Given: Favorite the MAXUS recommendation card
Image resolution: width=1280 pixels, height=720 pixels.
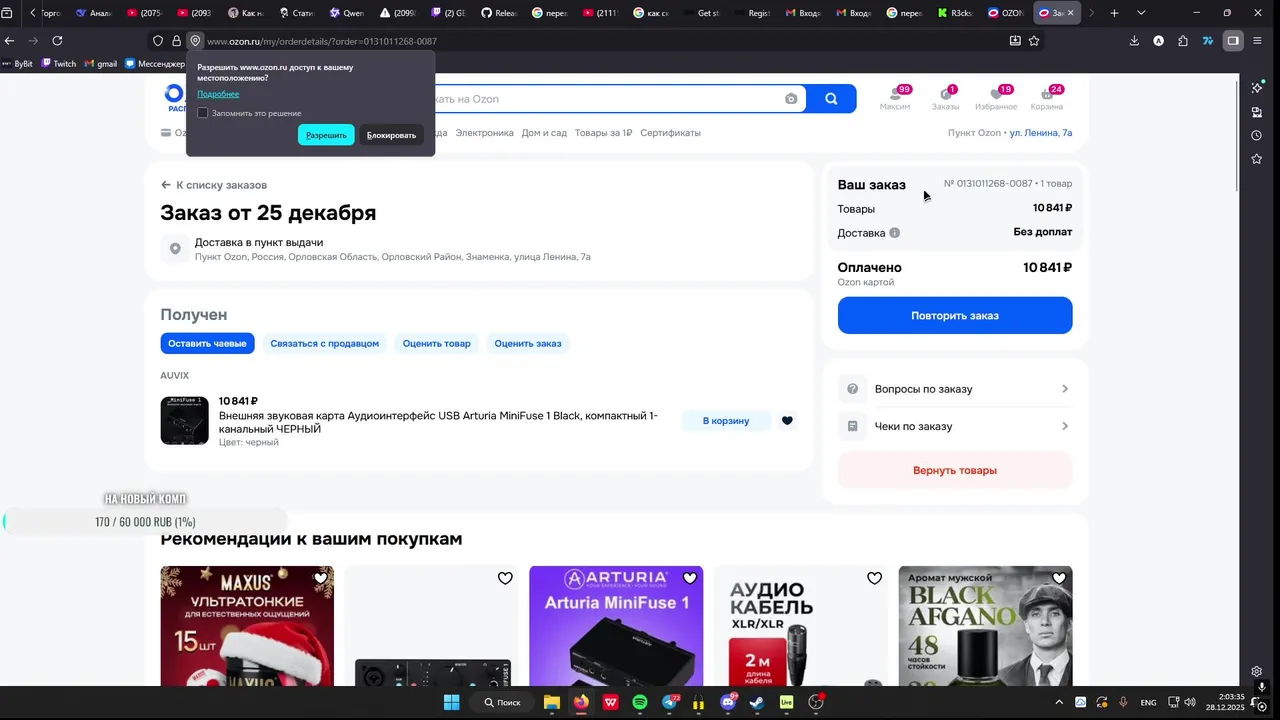Looking at the screenshot, I should click(x=320, y=578).
